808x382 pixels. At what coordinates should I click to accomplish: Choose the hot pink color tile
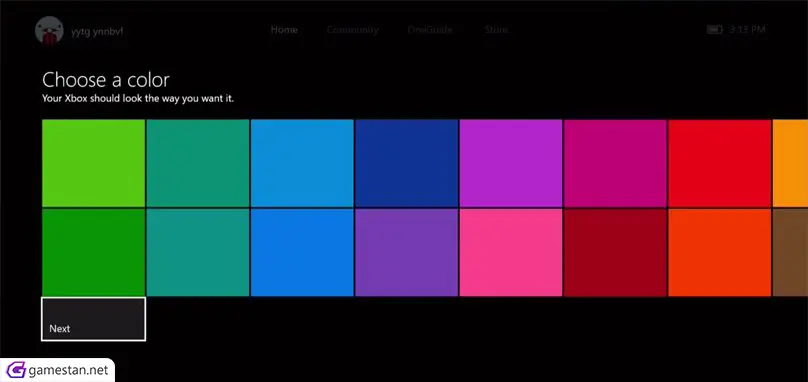511,253
